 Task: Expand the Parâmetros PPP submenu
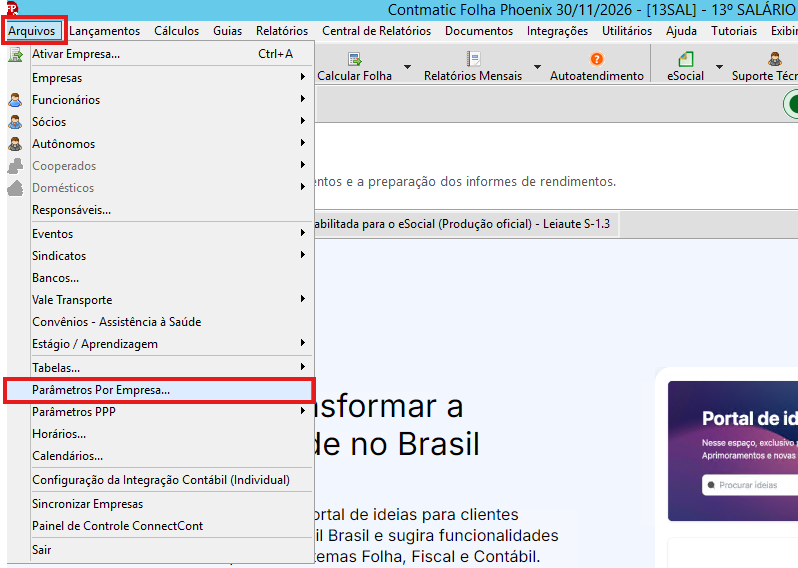point(303,411)
